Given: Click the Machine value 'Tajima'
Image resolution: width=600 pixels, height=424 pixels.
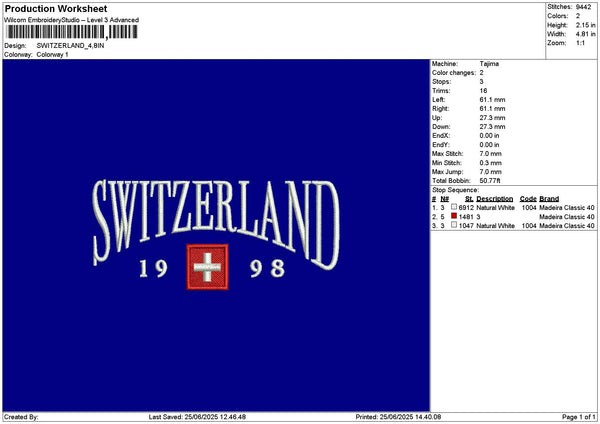Looking at the screenshot, I should (x=489, y=64).
